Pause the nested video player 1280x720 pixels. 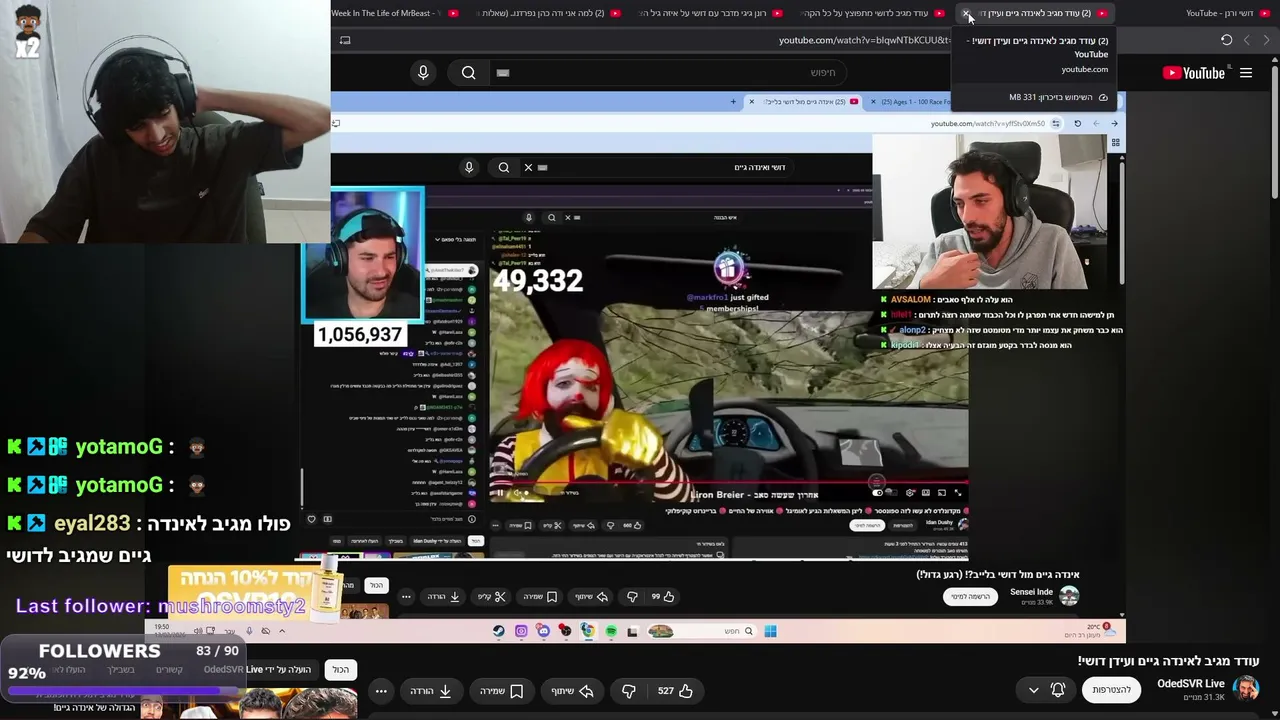point(499,493)
